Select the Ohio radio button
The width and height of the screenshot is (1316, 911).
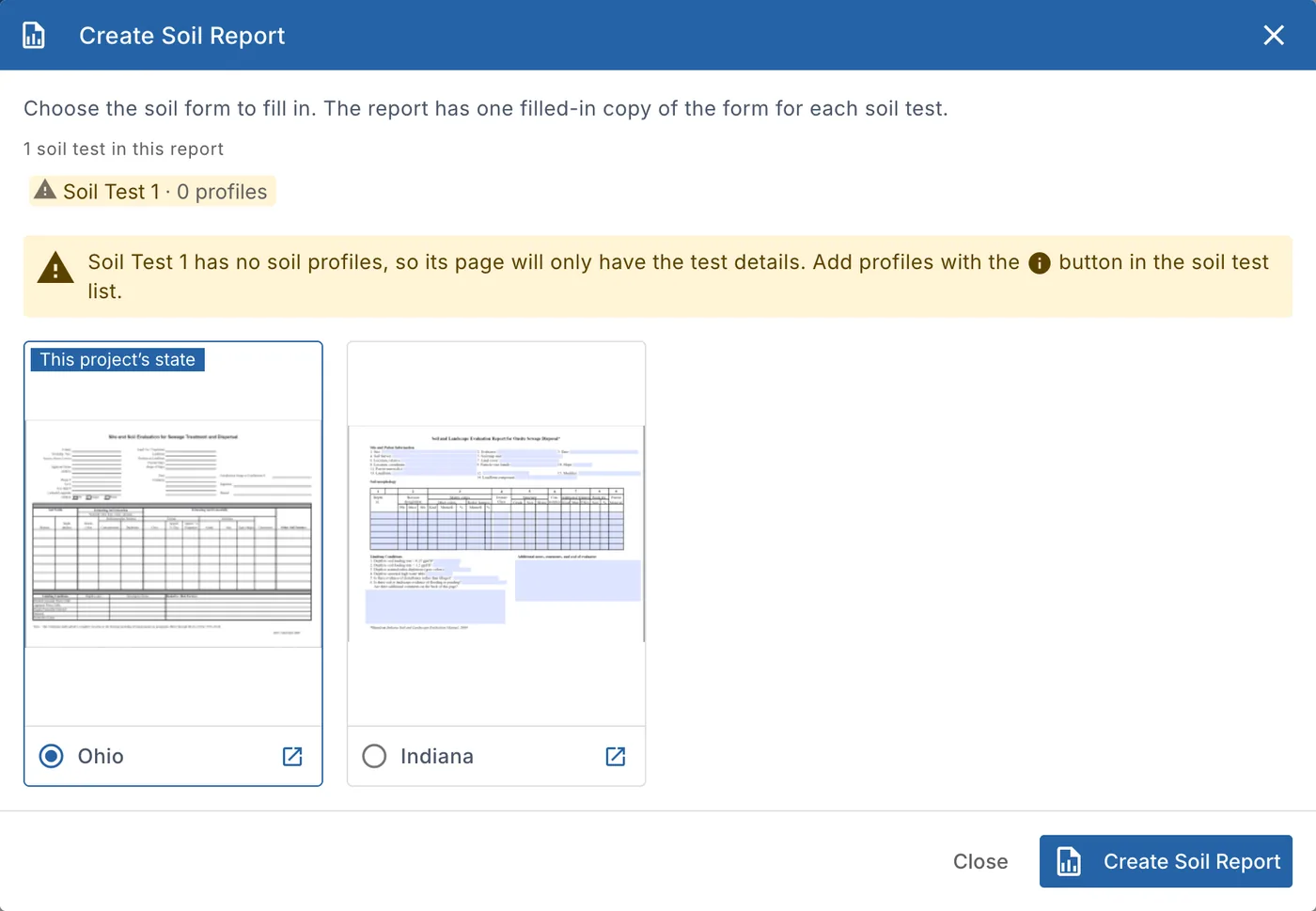(x=52, y=756)
